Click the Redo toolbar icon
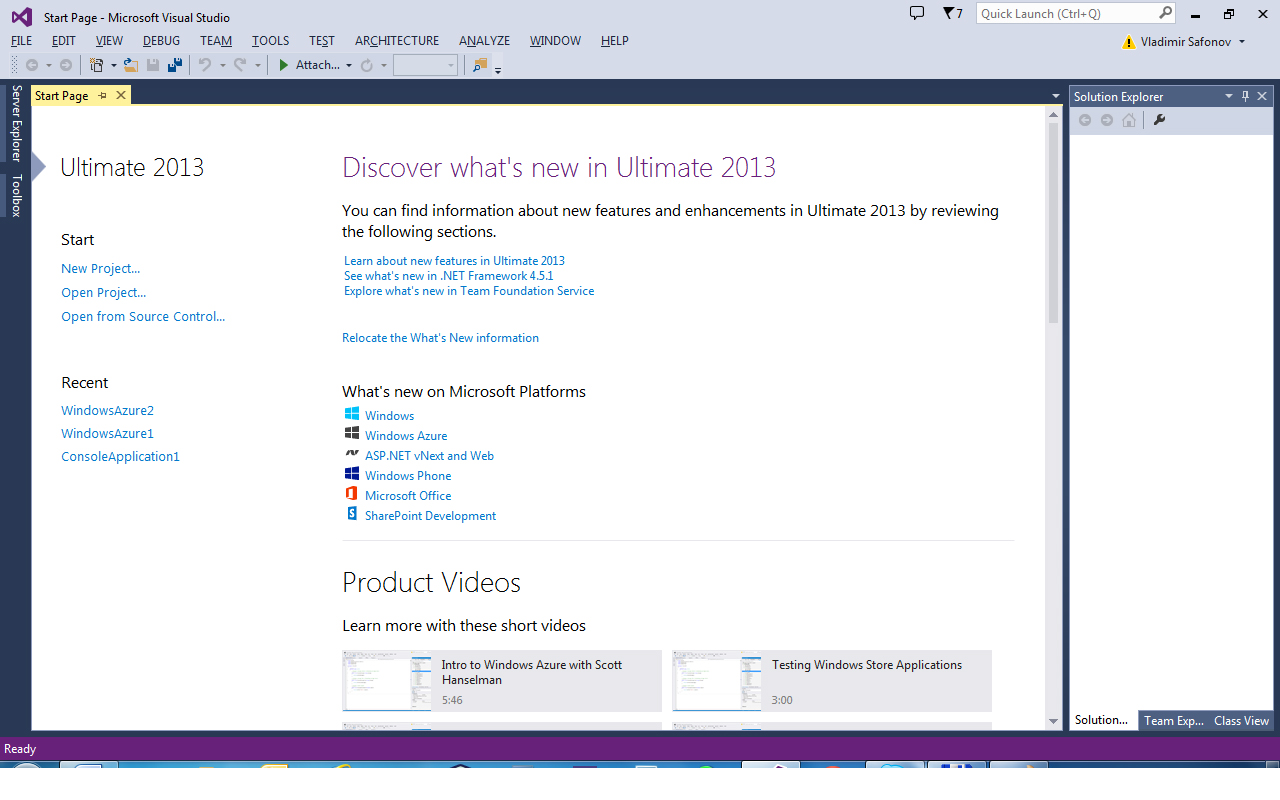1280x800 pixels. 240,65
